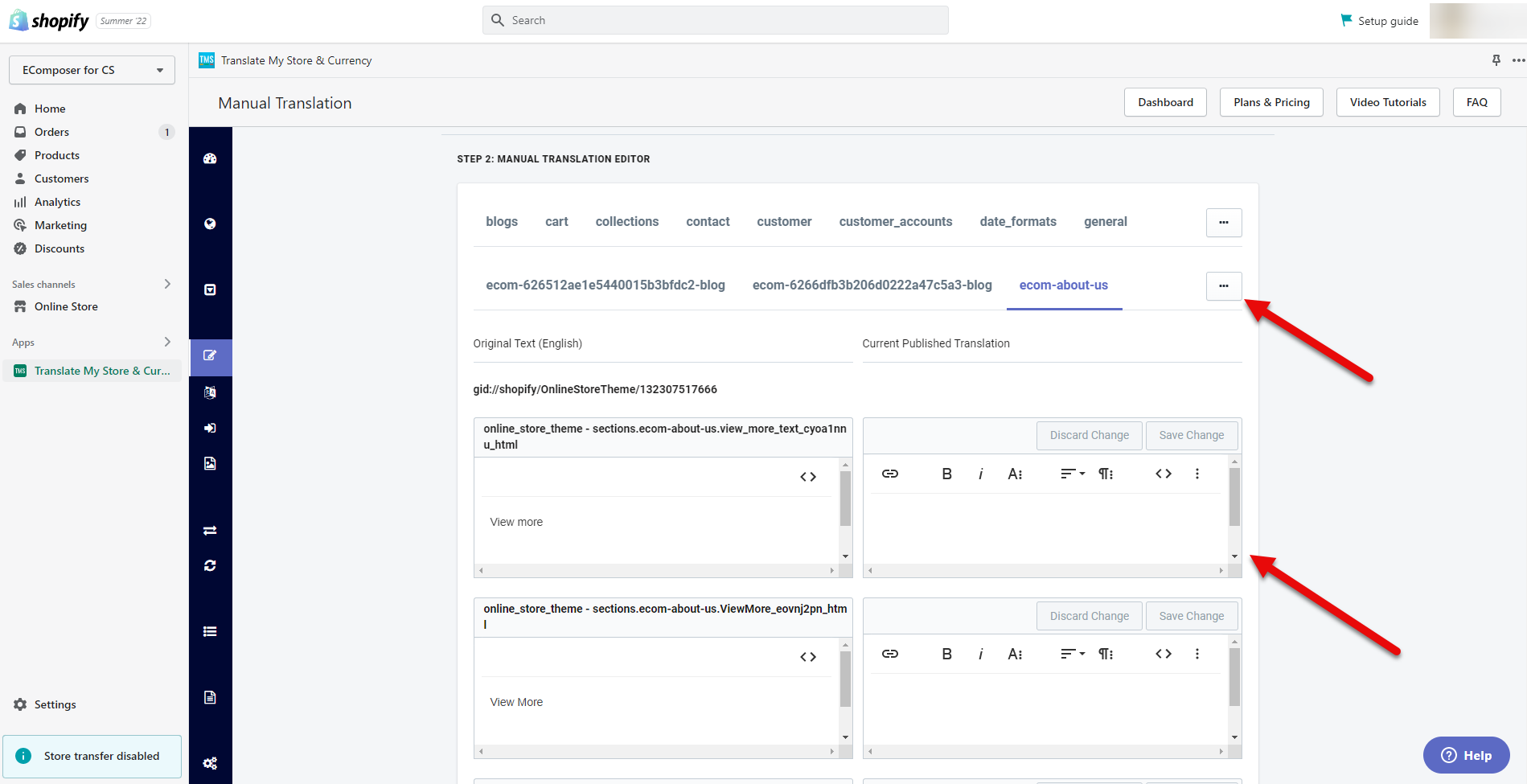
Task: Click the settings gear icon at sidebar bottom
Action: [x=210, y=762]
